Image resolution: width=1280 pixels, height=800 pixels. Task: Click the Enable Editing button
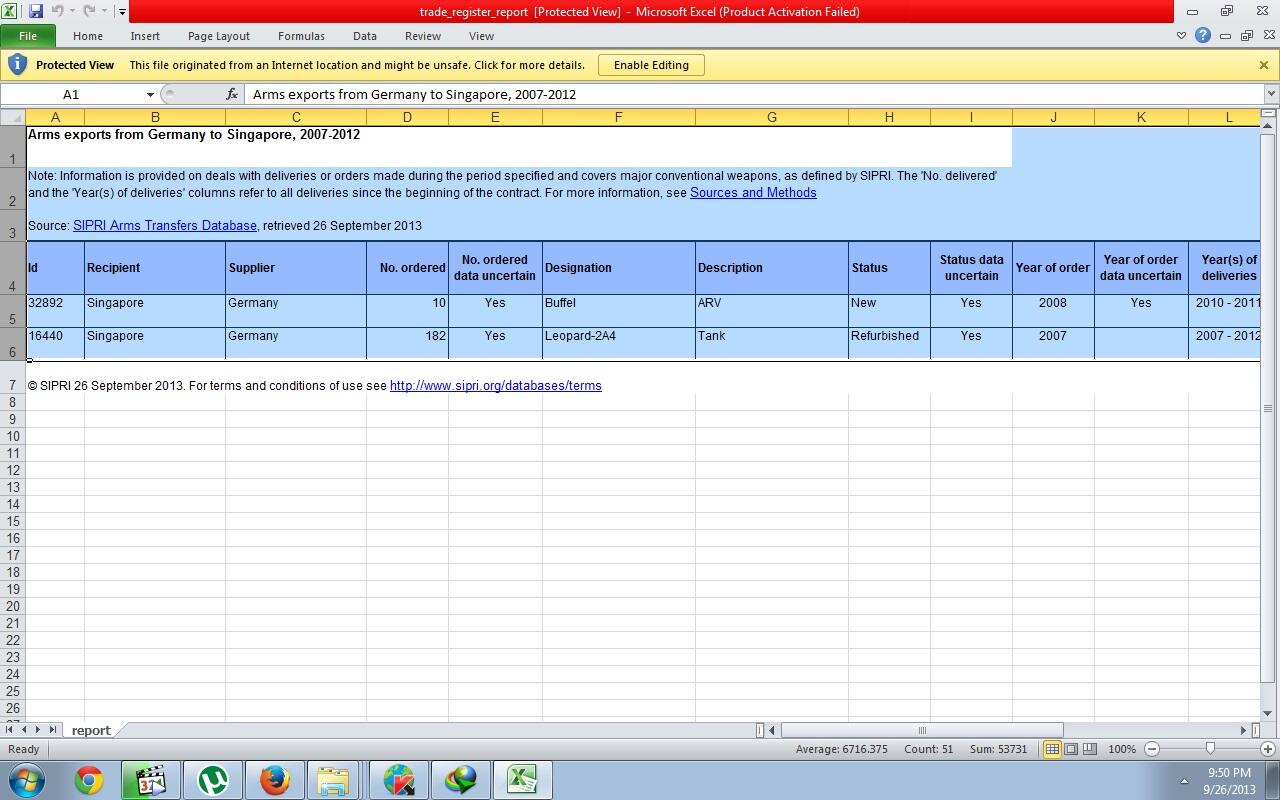pos(651,65)
